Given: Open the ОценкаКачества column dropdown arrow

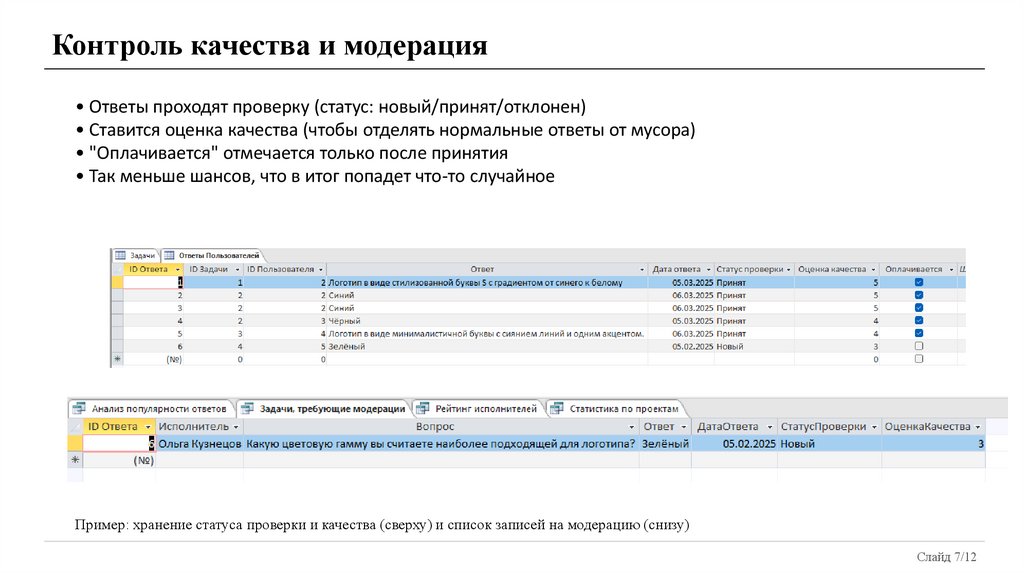Looking at the screenshot, I should pos(978,427).
